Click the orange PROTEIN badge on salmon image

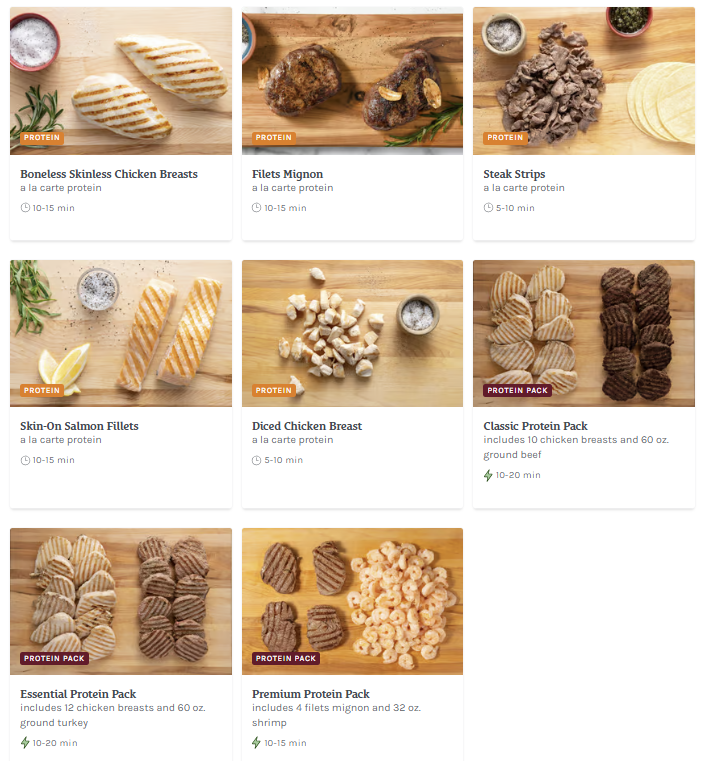coord(42,390)
